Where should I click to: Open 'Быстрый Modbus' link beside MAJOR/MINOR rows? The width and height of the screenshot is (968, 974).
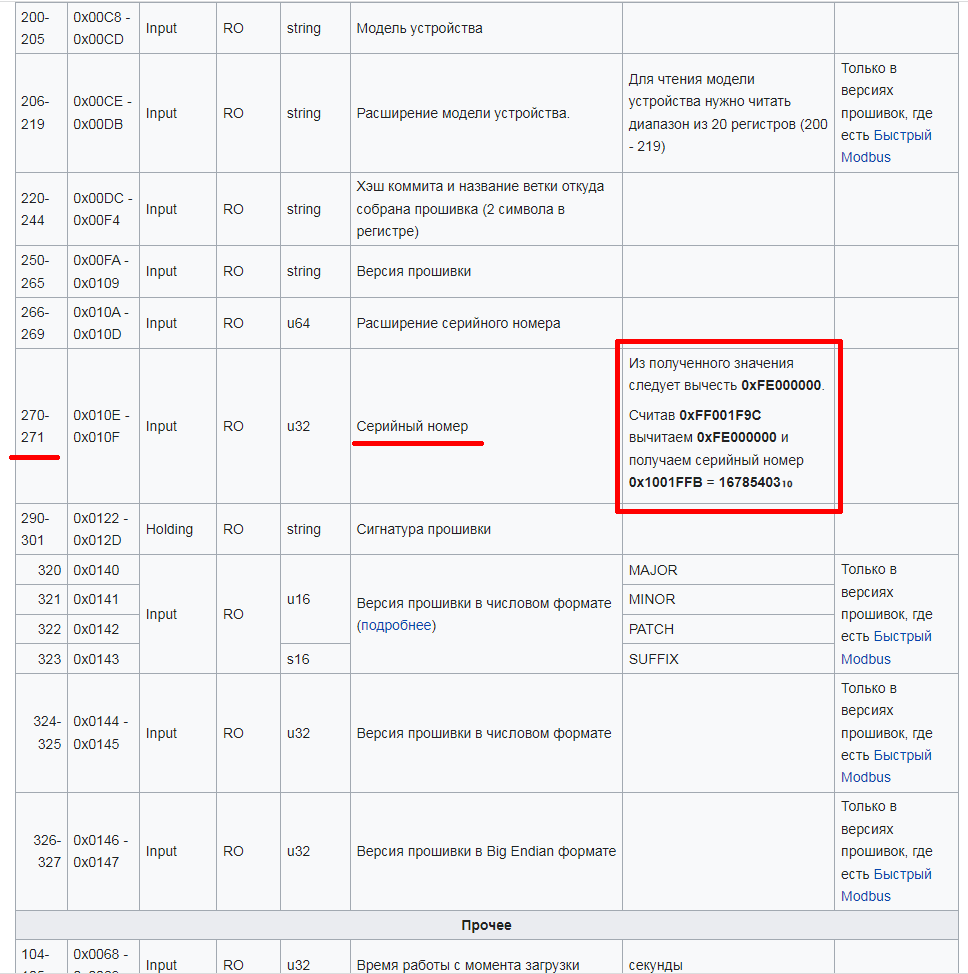click(x=886, y=647)
